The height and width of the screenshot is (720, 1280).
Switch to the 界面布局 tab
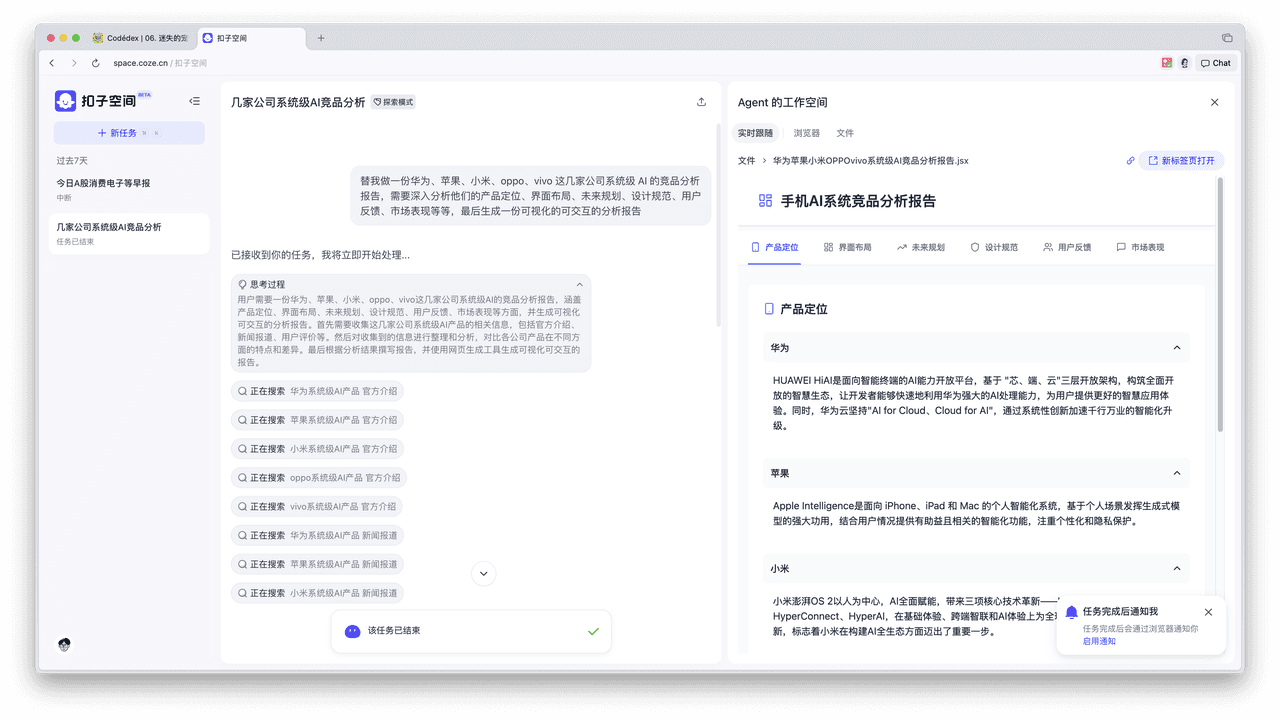pos(847,247)
